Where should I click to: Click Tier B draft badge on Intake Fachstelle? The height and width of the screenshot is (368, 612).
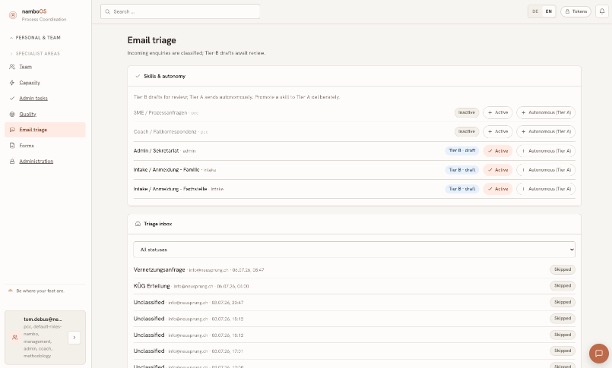pos(462,189)
